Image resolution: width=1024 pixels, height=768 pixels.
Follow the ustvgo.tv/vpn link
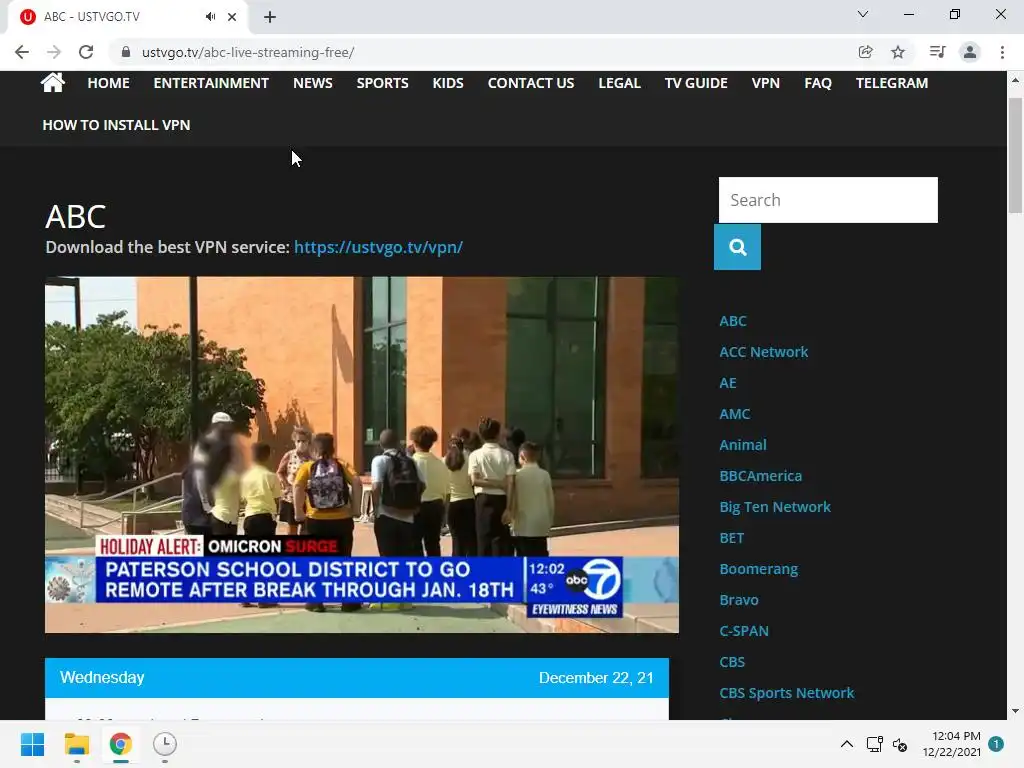click(x=378, y=248)
